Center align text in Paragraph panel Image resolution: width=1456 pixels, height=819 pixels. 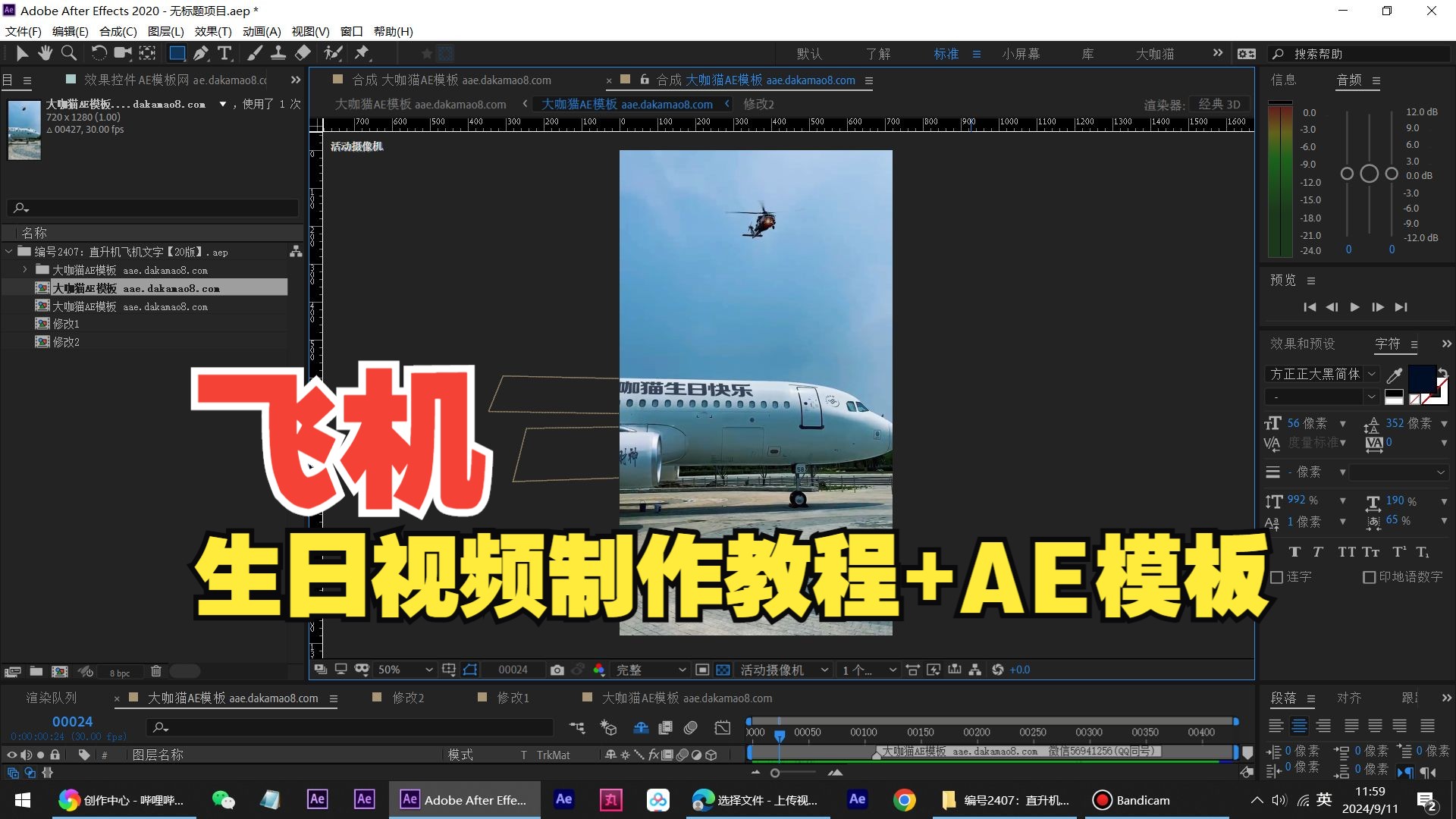[1299, 726]
